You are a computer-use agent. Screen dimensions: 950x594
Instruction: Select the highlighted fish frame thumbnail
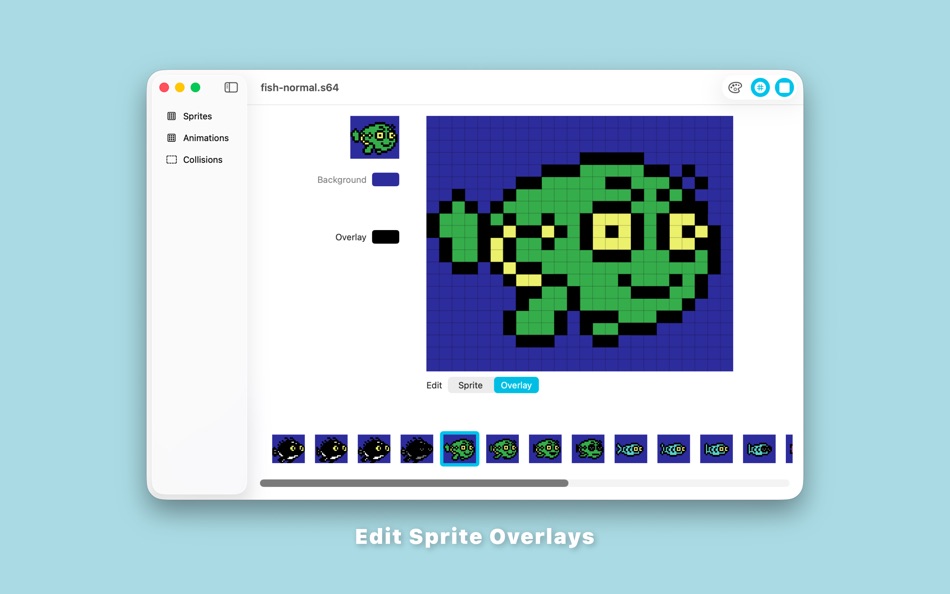click(x=459, y=448)
